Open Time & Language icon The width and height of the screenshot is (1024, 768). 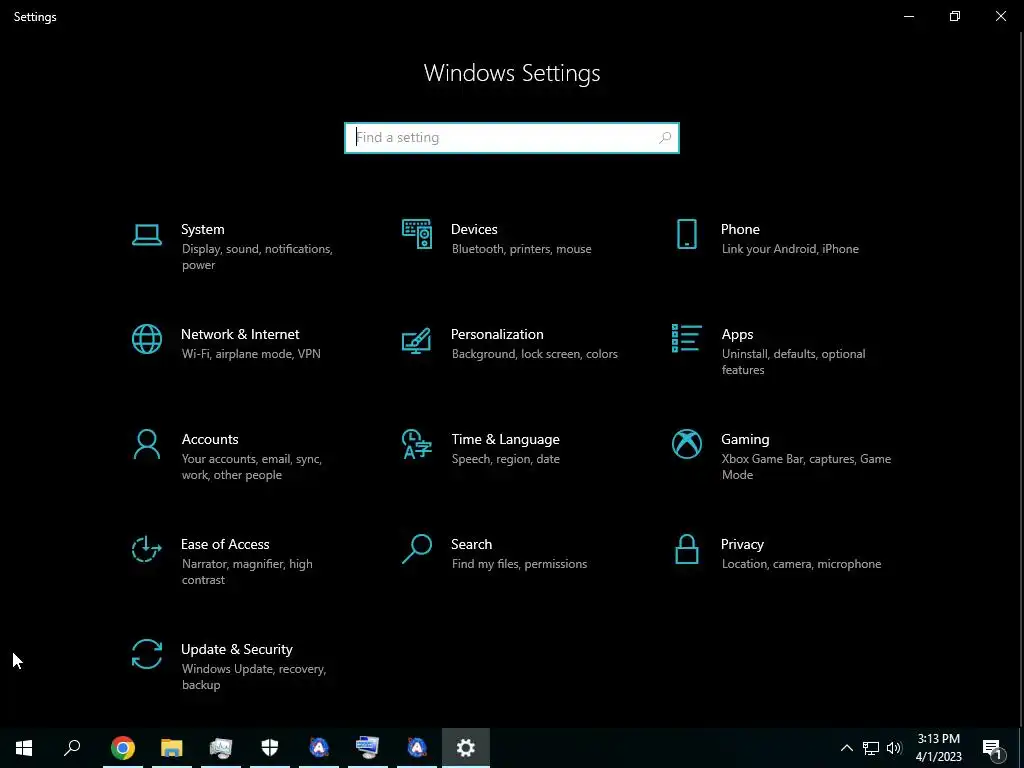tap(417, 444)
